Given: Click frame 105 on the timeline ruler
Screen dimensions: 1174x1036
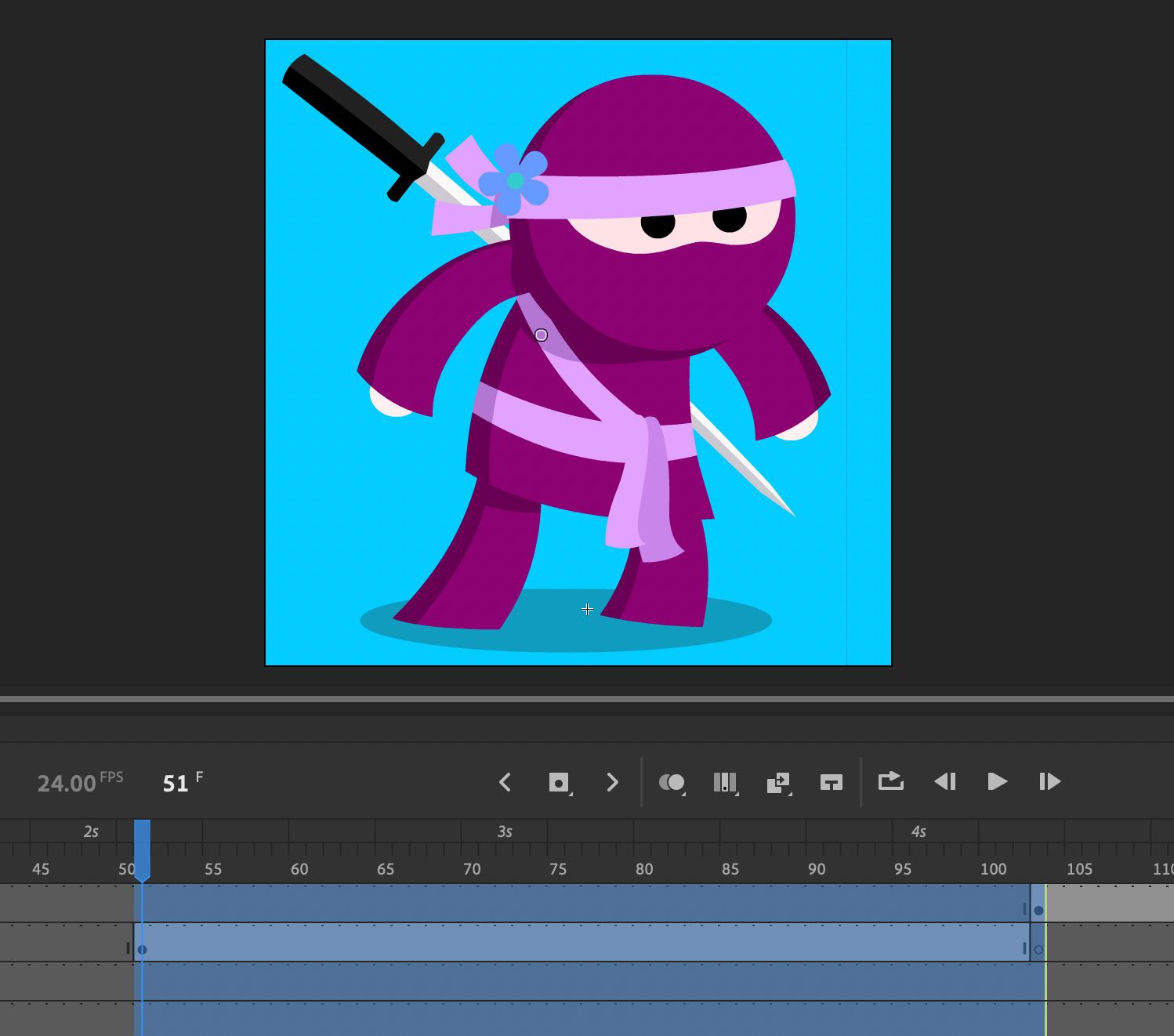Looking at the screenshot, I should tap(1079, 869).
